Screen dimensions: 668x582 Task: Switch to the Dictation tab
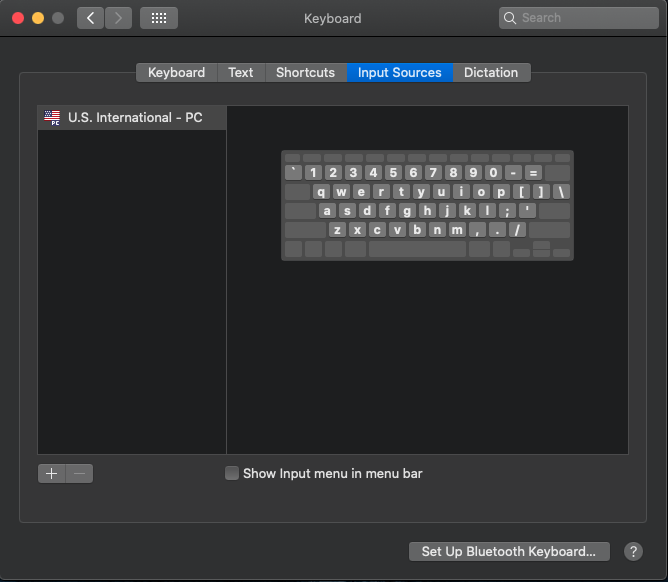(491, 72)
